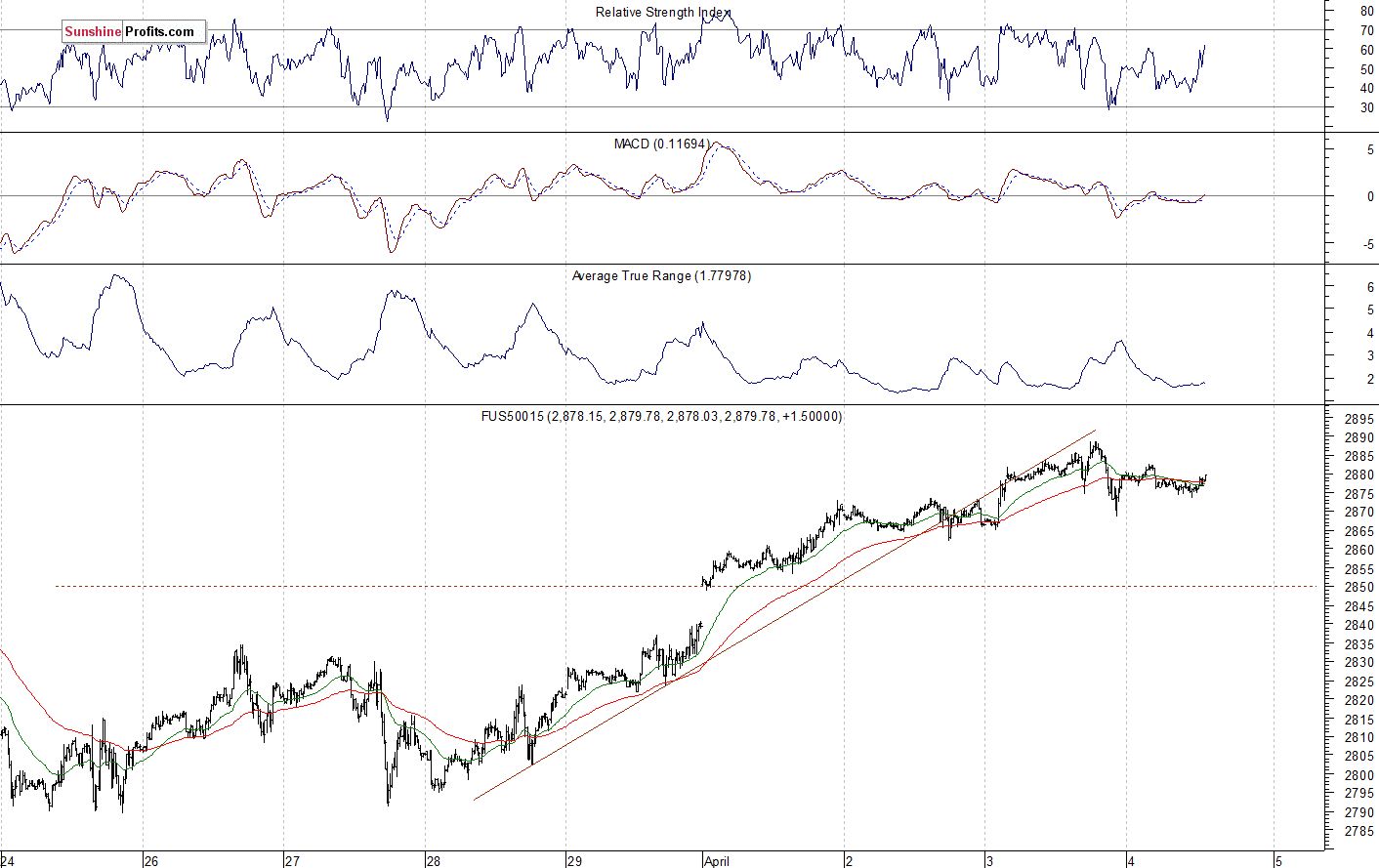Click the 28 date label on time axis
The width and height of the screenshot is (1379, 868).
point(433,861)
